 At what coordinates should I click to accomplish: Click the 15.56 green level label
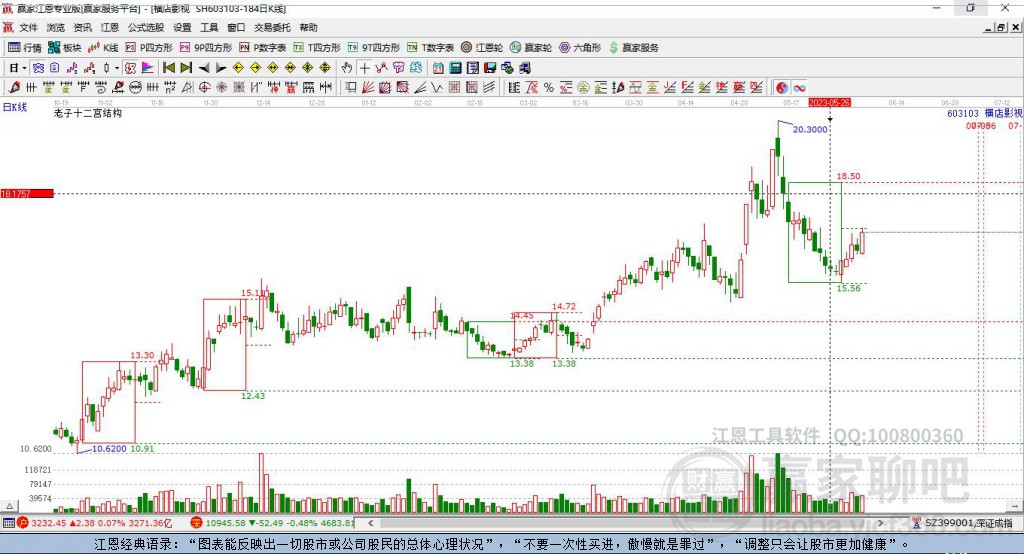coord(848,288)
